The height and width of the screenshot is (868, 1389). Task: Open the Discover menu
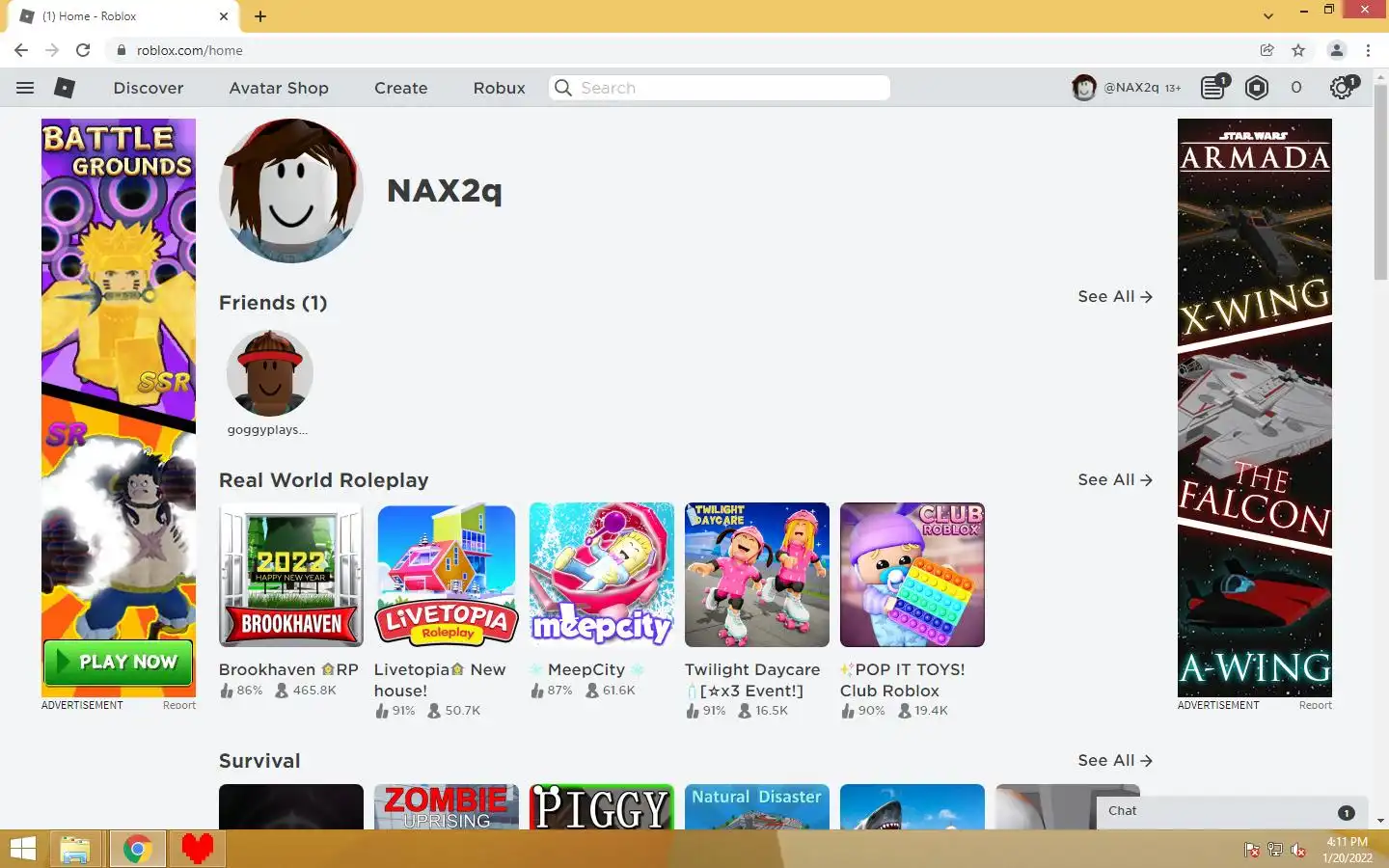coord(149,88)
